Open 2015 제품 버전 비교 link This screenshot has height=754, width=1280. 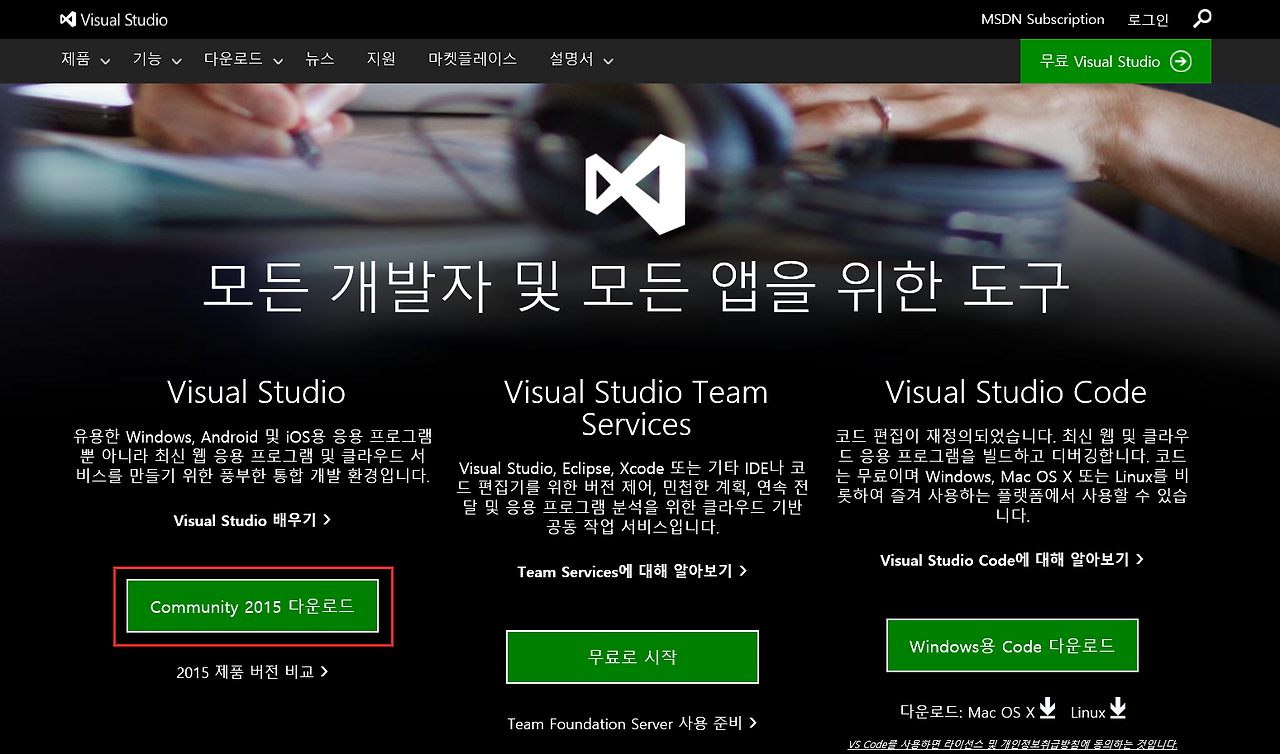point(252,672)
